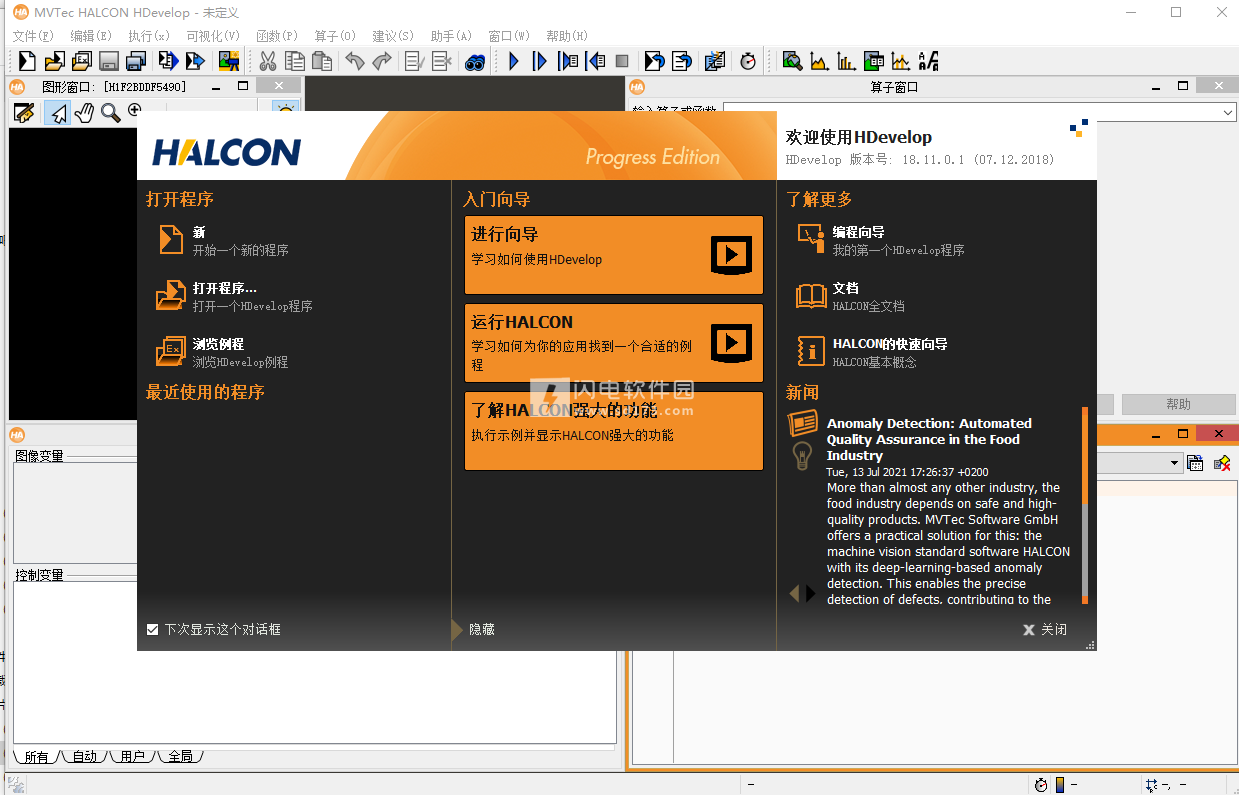1239x795 pixels.
Task: Open the zoom window tool icon
Action: tap(792, 61)
